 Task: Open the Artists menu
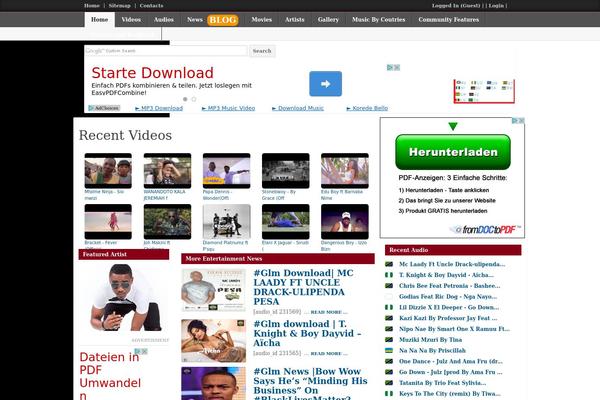pyautogui.click(x=295, y=20)
